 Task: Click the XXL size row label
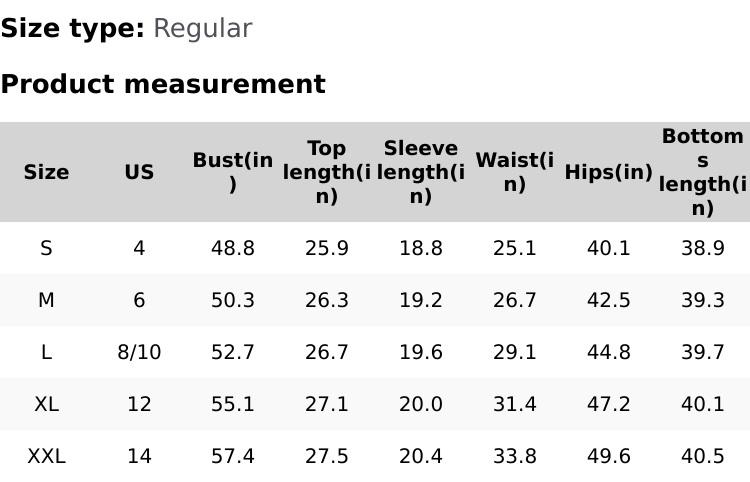tap(46, 456)
